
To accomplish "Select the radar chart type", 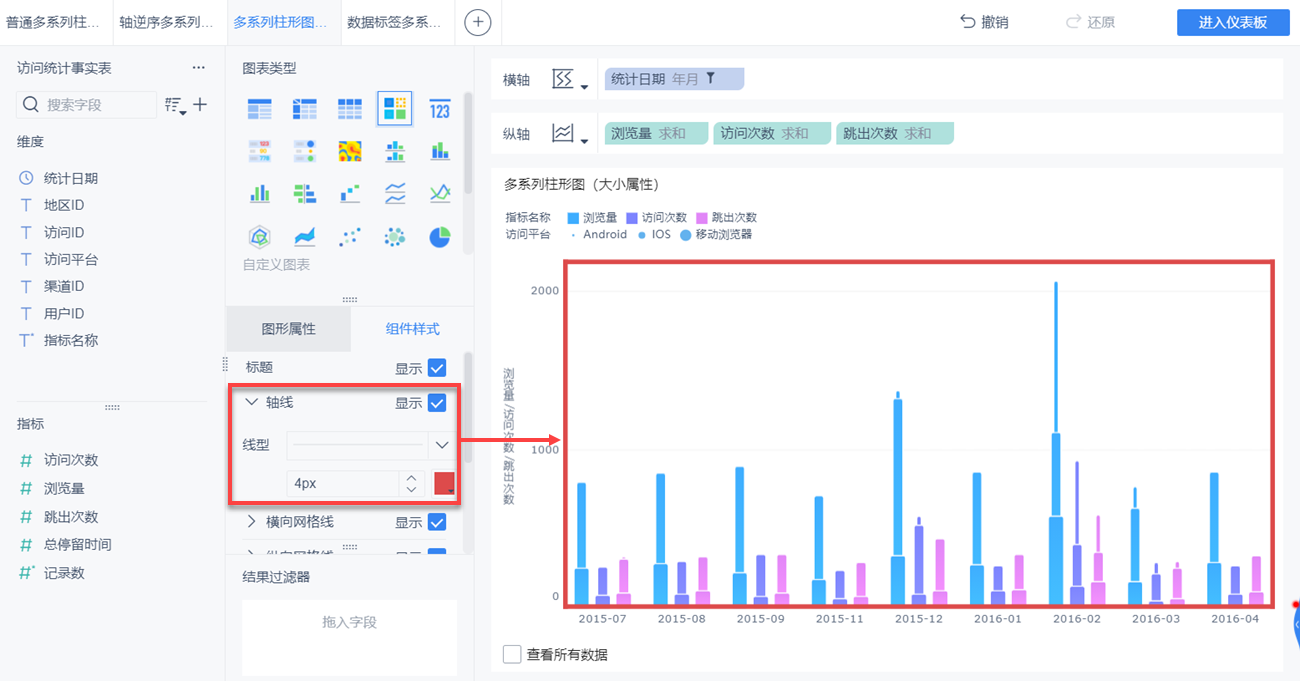I will [x=260, y=237].
